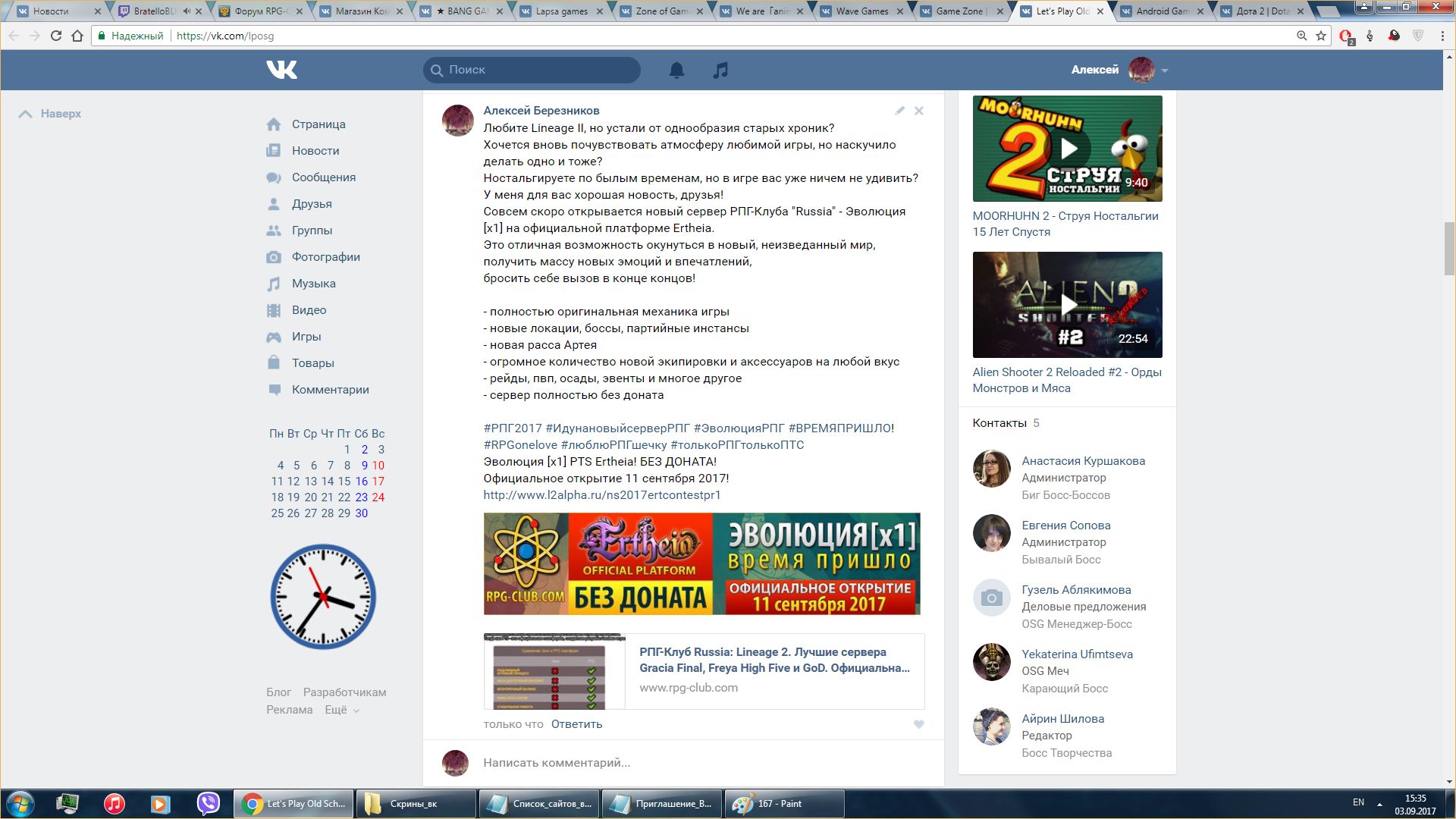Open the notifications bell icon
This screenshot has height=819, width=1456.
pyautogui.click(x=676, y=70)
